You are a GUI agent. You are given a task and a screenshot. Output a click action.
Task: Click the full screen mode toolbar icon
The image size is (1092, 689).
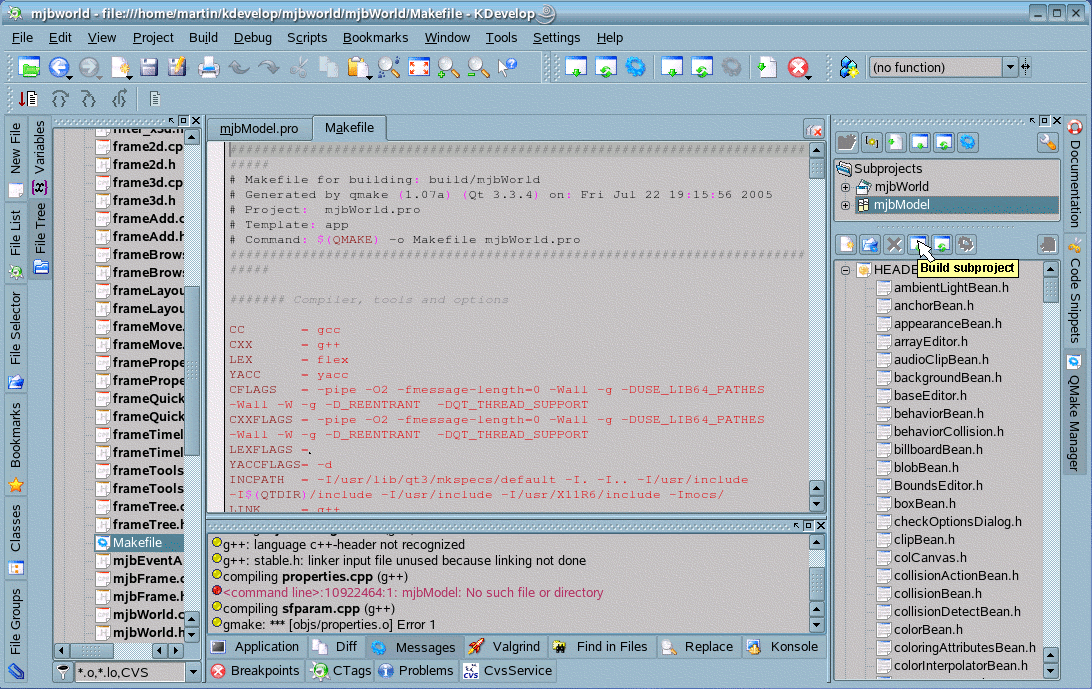[x=418, y=67]
